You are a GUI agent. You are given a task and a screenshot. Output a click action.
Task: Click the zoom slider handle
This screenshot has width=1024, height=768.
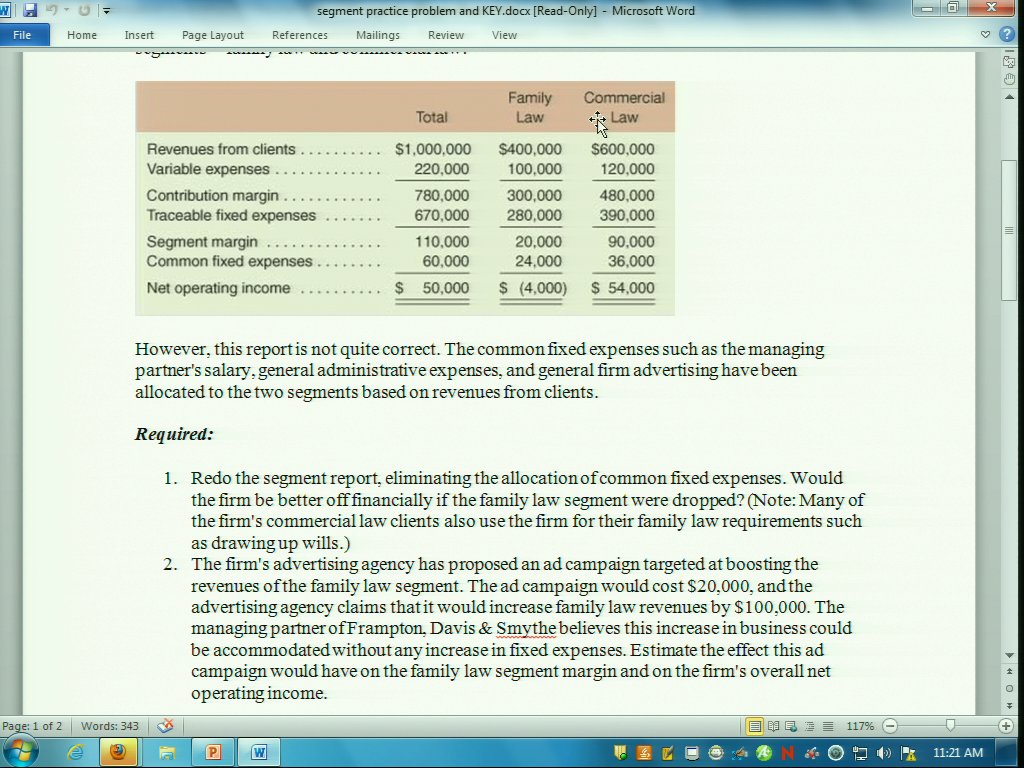click(x=950, y=726)
